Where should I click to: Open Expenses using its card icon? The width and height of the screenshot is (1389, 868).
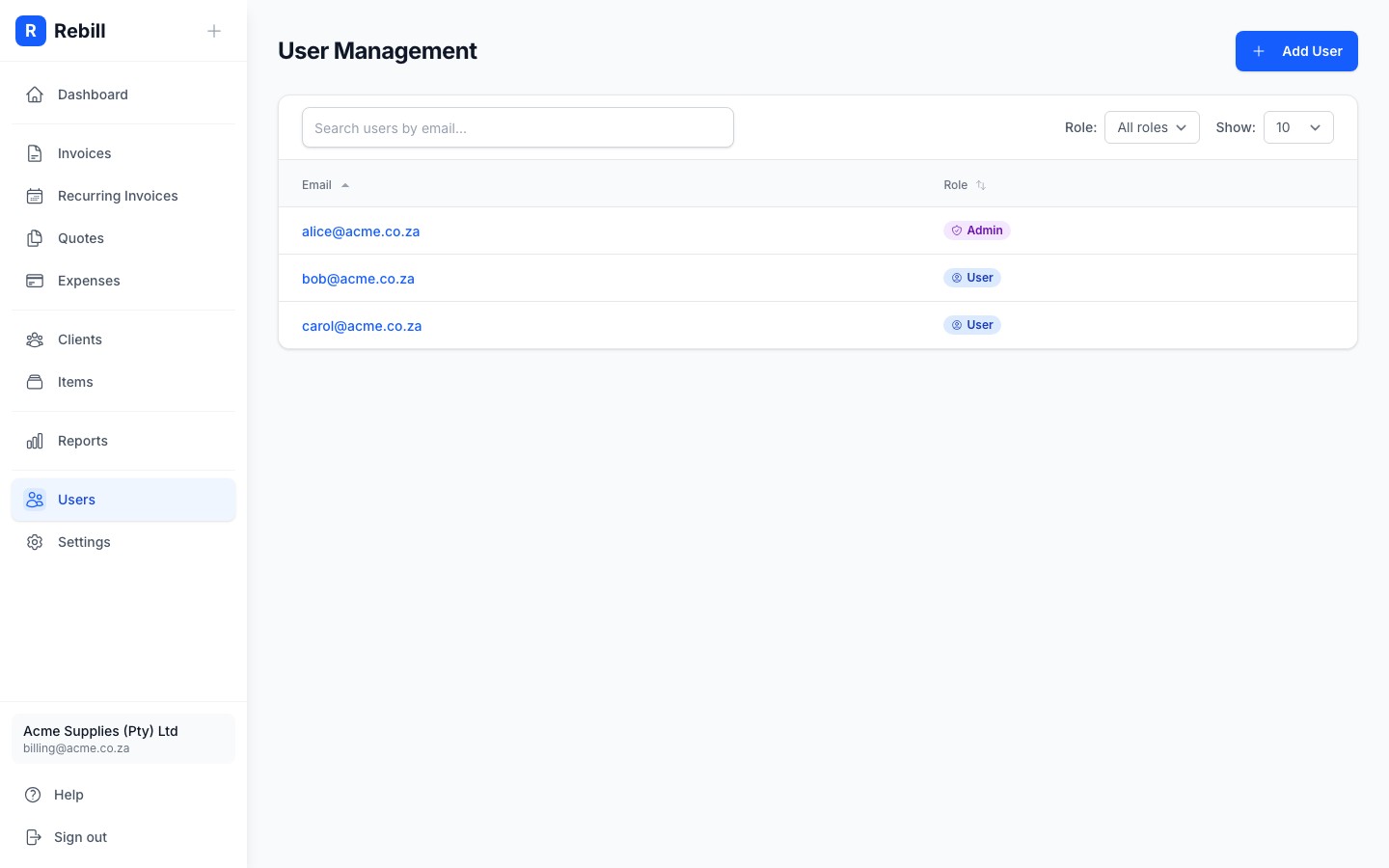point(35,281)
